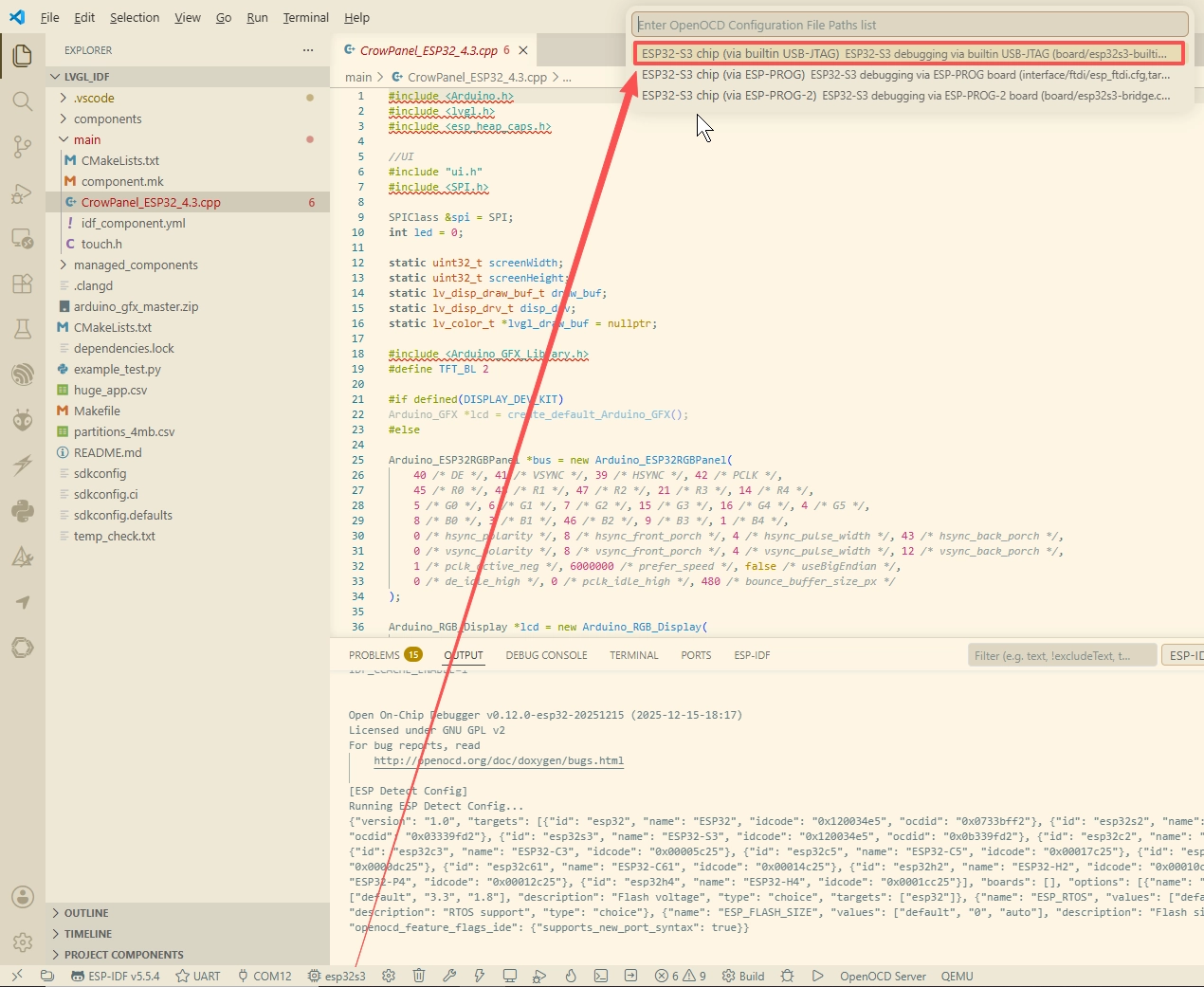Click the OpenOCD configuration file paths input
The height and width of the screenshot is (987, 1204).
tap(910, 25)
